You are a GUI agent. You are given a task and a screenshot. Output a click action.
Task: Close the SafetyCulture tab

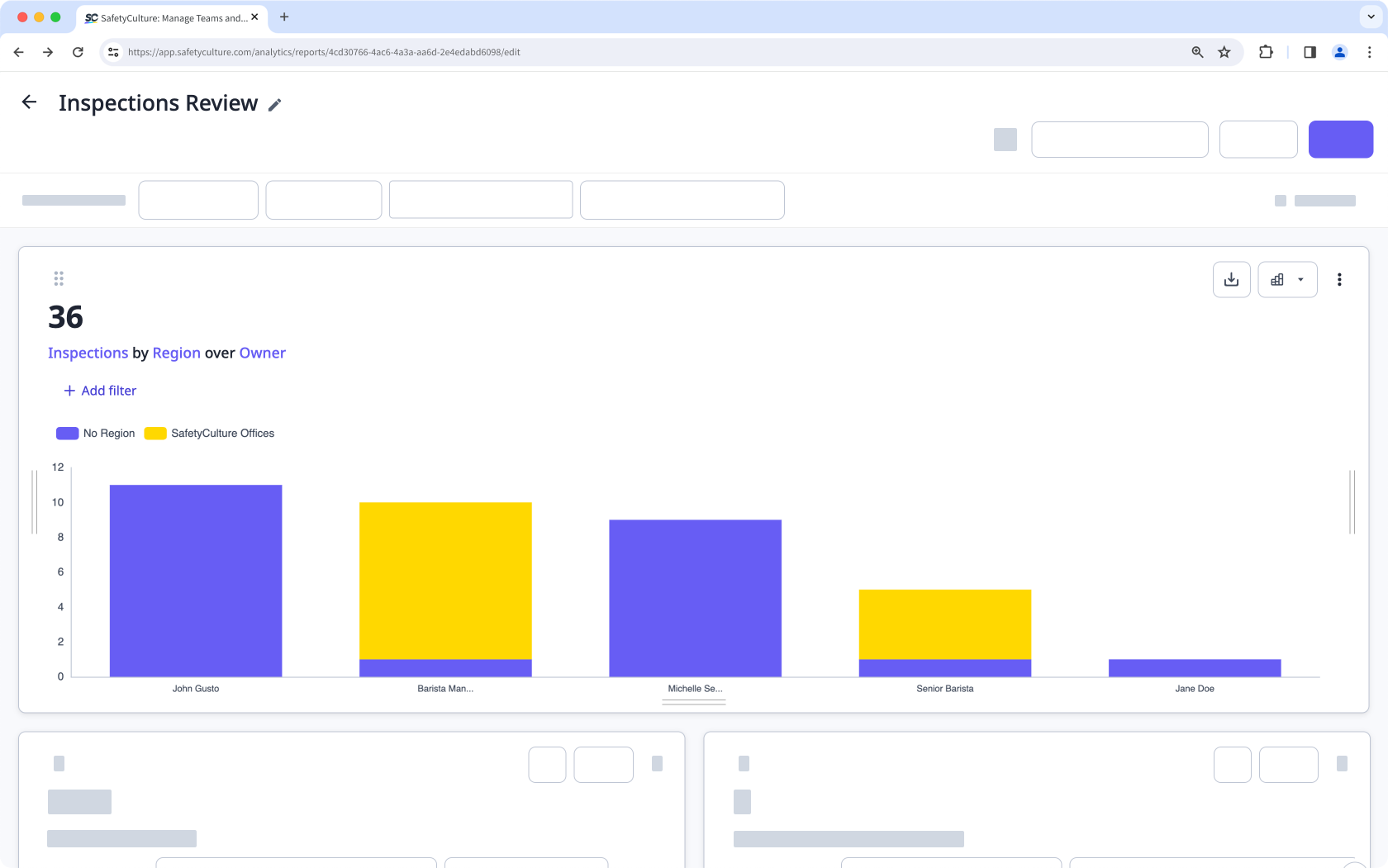254,17
